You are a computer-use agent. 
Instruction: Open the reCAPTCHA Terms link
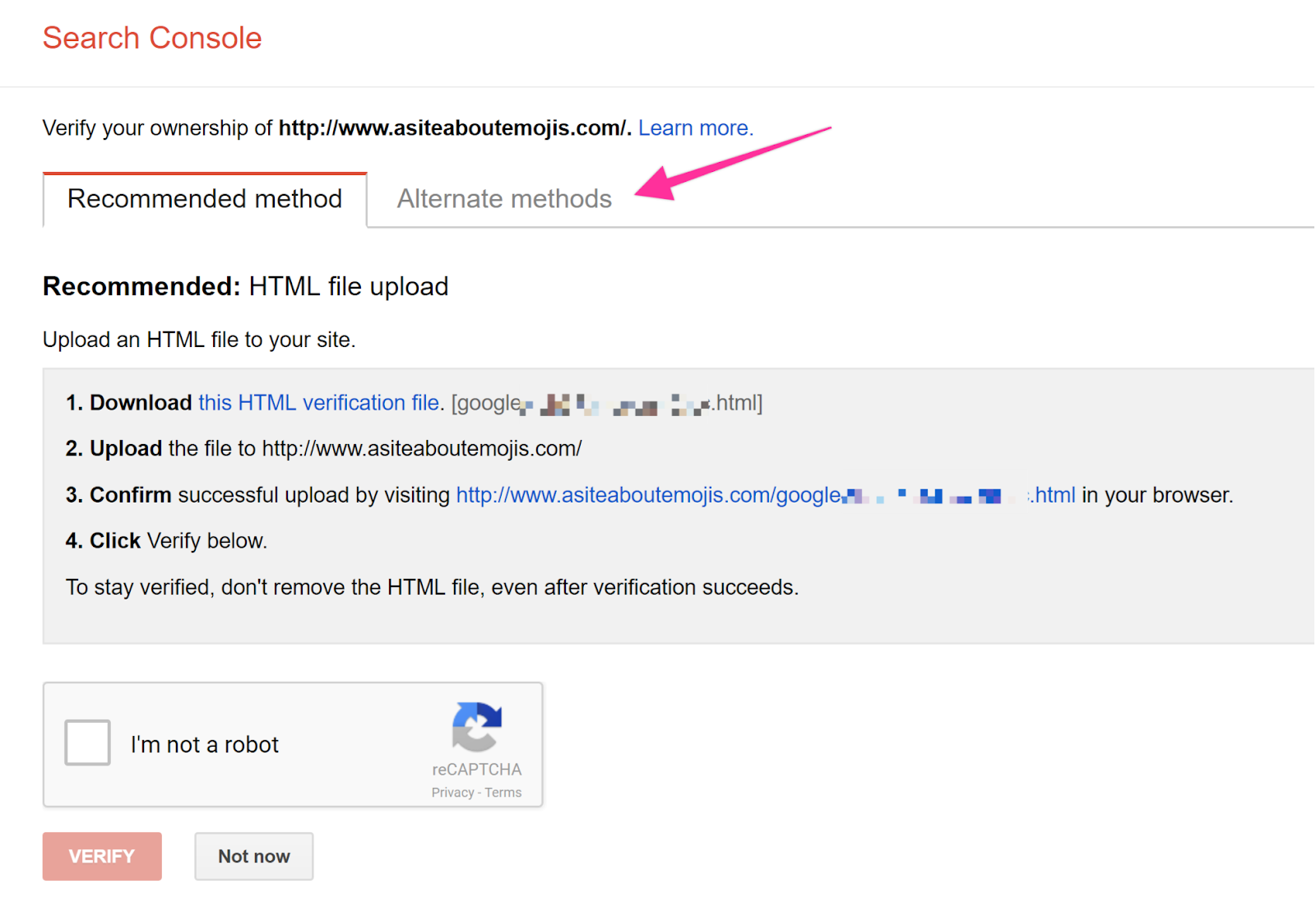[x=504, y=792]
